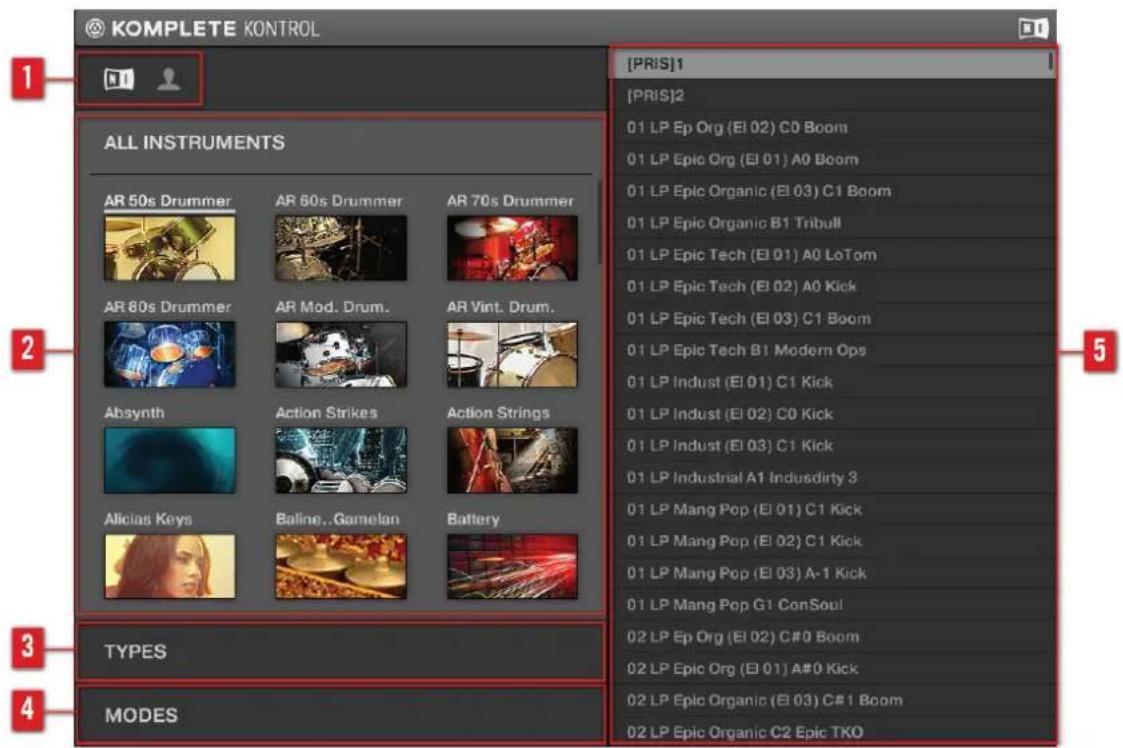Select 01 LP Epic Organic (El 03) C1 Boom
Image resolution: width=1123 pixels, height=748 pixels.
coord(833,191)
